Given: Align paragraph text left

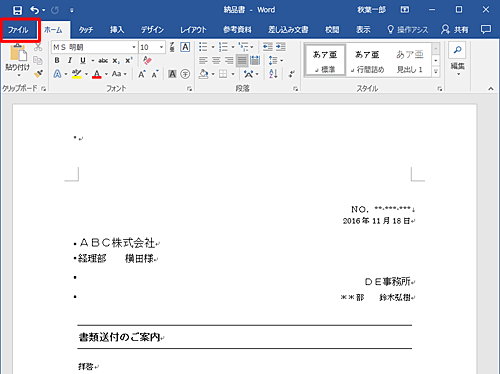Looking at the screenshot, I should [x=203, y=60].
